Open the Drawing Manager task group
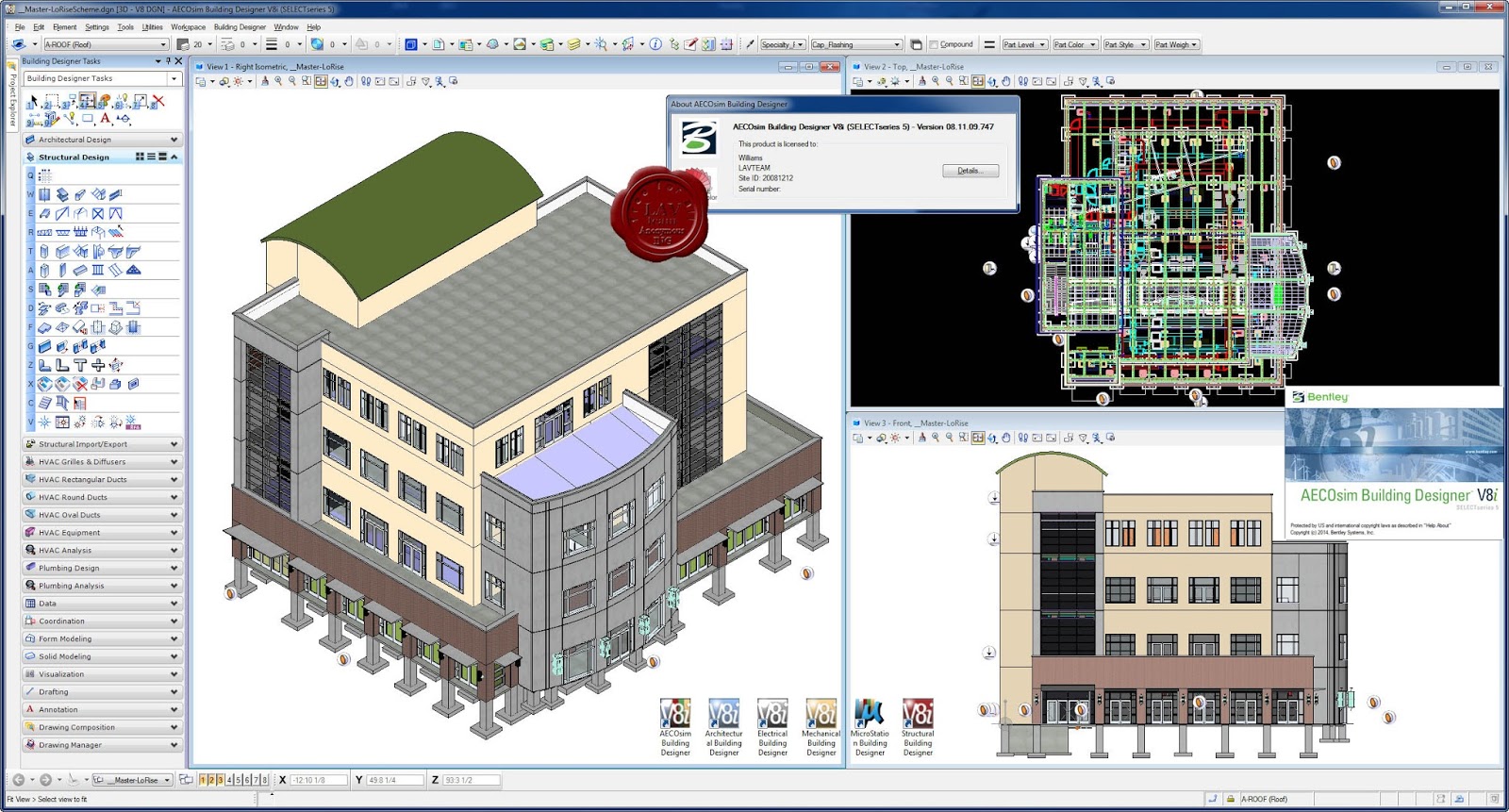Image resolution: width=1509 pixels, height=812 pixels. pyautogui.click(x=102, y=745)
